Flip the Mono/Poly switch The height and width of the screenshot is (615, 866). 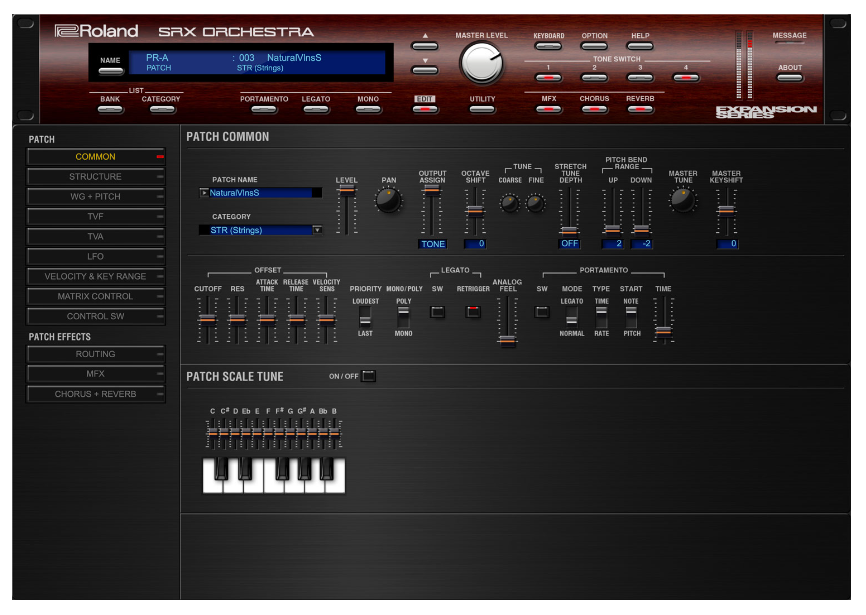pyautogui.click(x=404, y=317)
